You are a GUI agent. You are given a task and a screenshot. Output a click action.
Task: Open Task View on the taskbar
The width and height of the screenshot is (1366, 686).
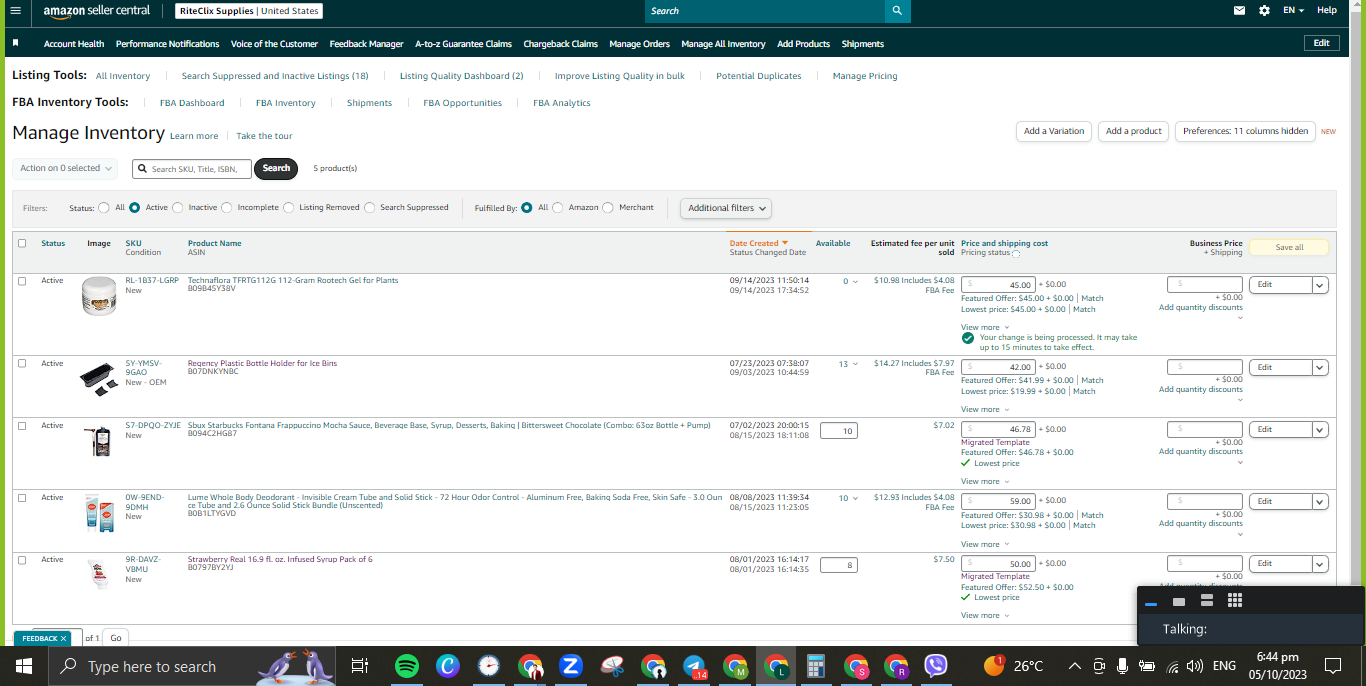click(x=361, y=666)
